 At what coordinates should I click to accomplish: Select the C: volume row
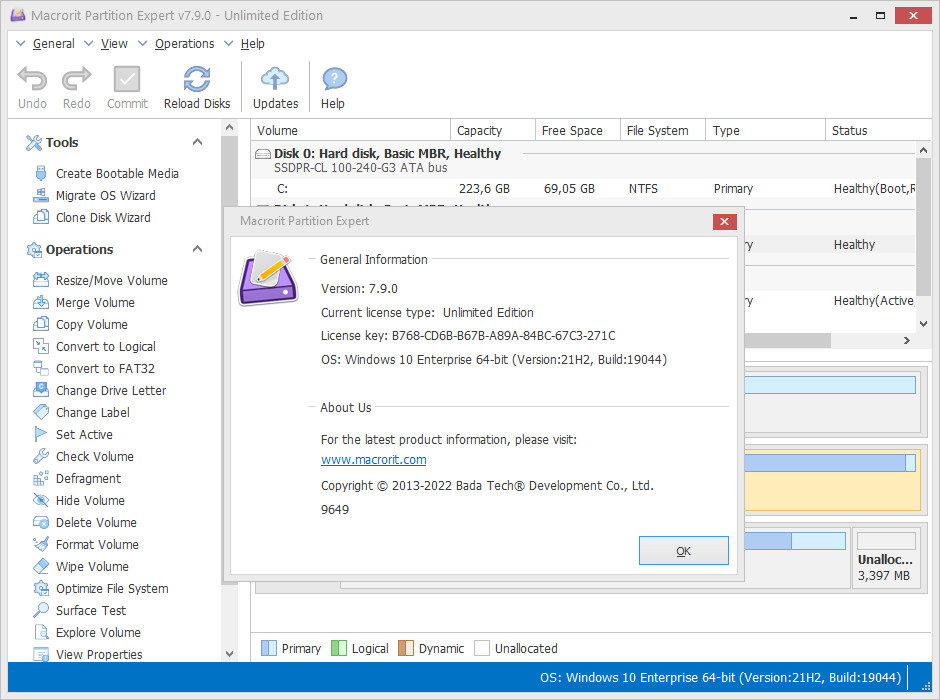tap(584, 189)
